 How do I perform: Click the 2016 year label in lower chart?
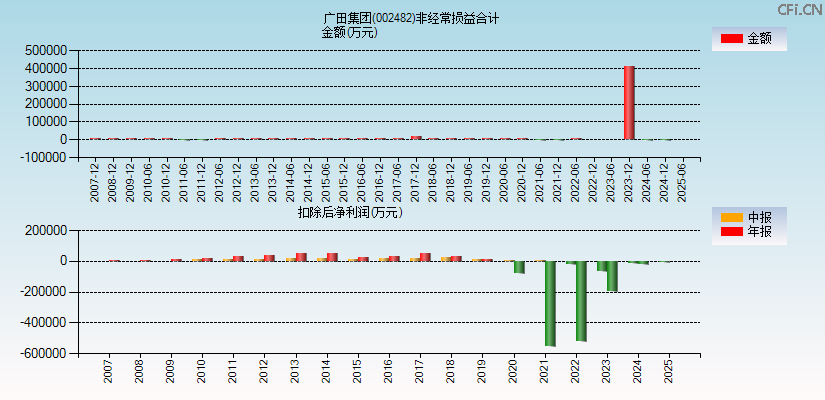pyautogui.click(x=388, y=371)
